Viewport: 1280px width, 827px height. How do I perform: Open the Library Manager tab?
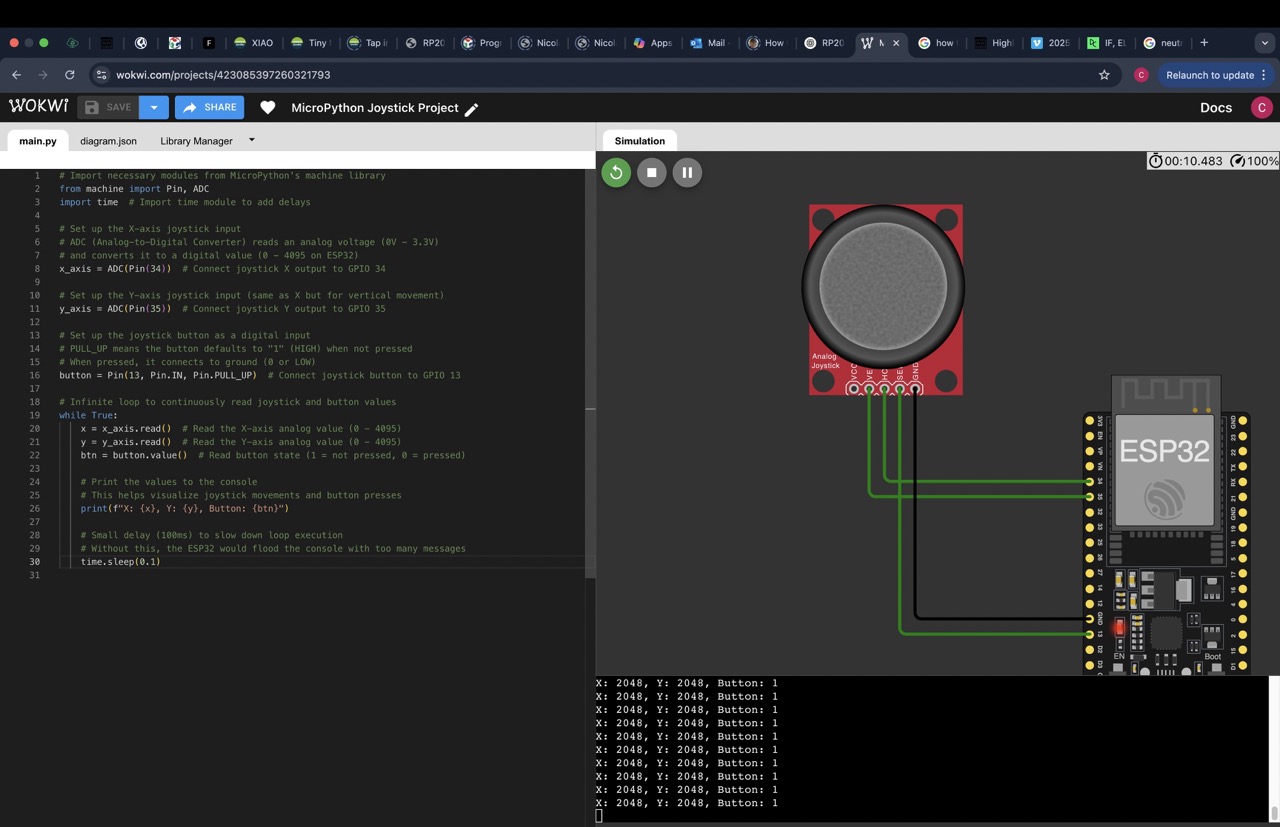coord(196,141)
